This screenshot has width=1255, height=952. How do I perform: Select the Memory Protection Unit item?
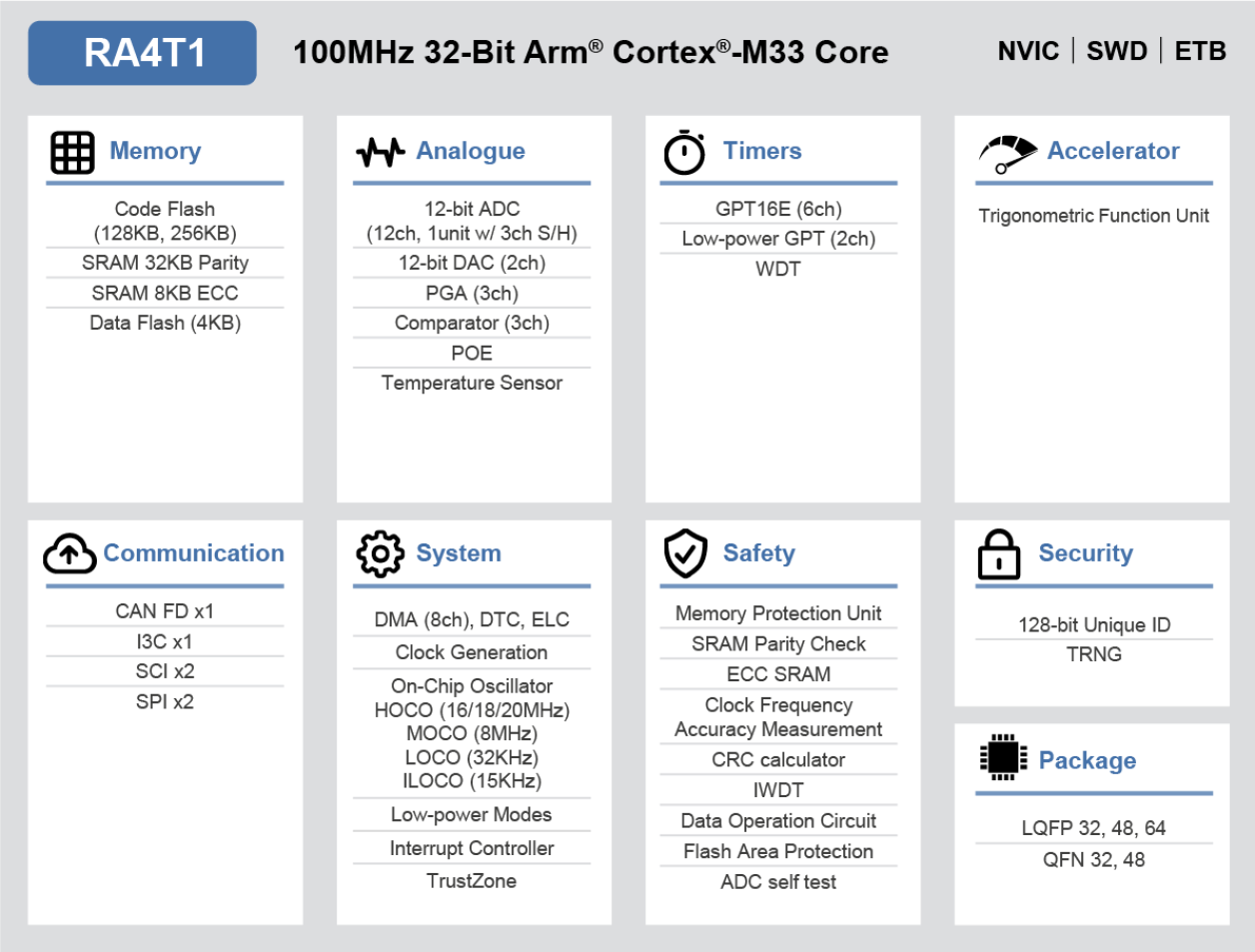778,613
